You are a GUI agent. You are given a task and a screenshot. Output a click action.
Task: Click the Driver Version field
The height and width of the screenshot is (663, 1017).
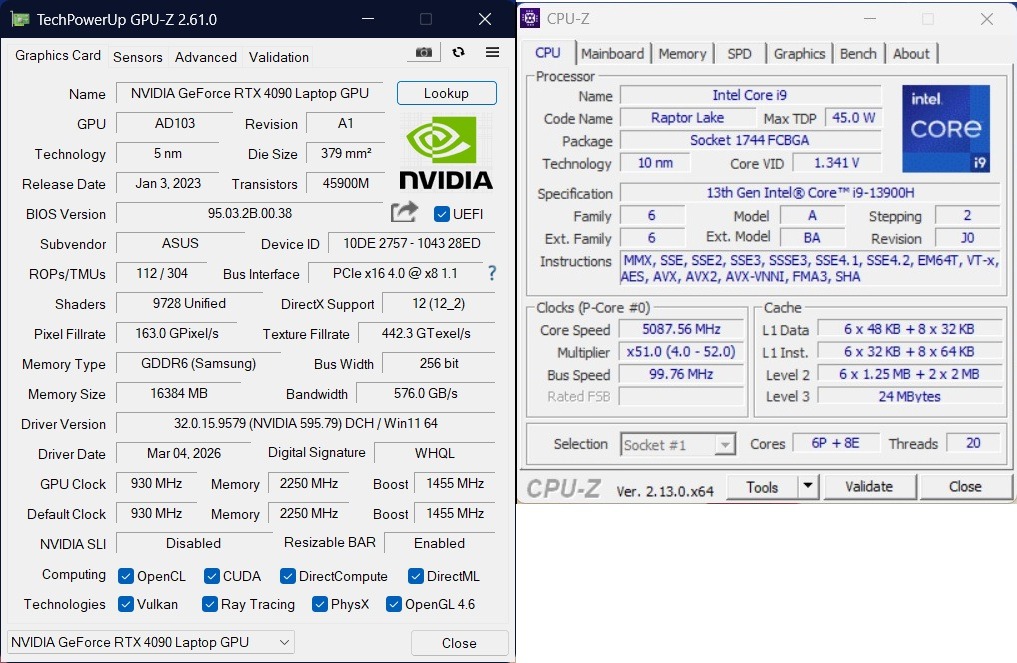pos(305,424)
